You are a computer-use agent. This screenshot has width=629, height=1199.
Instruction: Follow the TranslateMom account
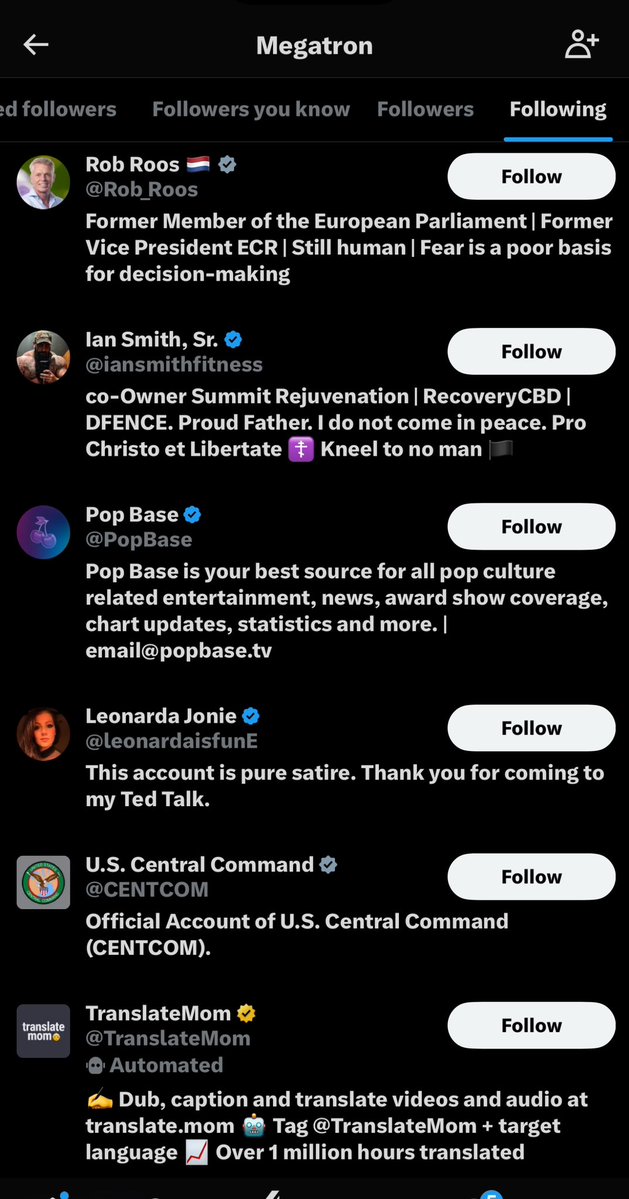(531, 1026)
